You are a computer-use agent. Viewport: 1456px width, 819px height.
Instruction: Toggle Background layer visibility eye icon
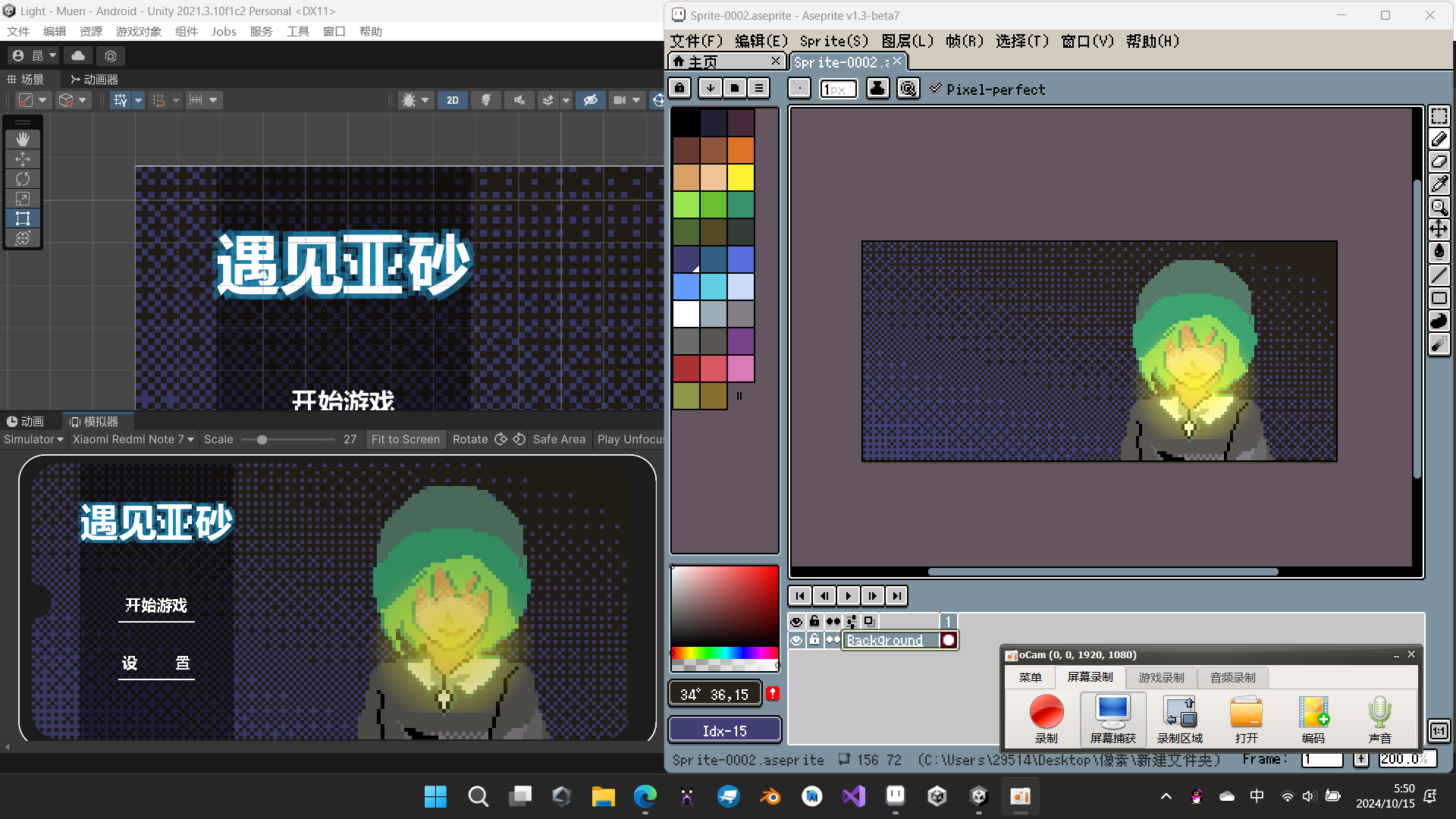795,640
